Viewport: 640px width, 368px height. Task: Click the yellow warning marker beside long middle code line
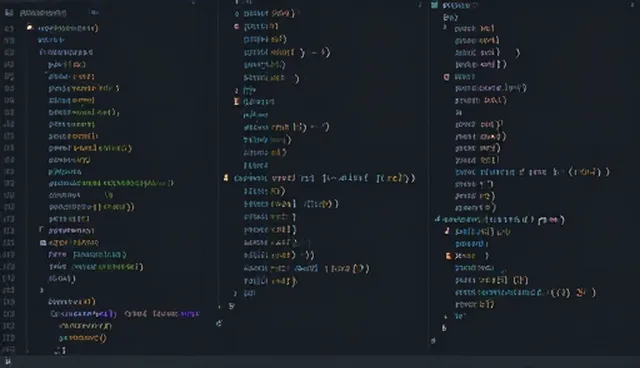click(226, 177)
